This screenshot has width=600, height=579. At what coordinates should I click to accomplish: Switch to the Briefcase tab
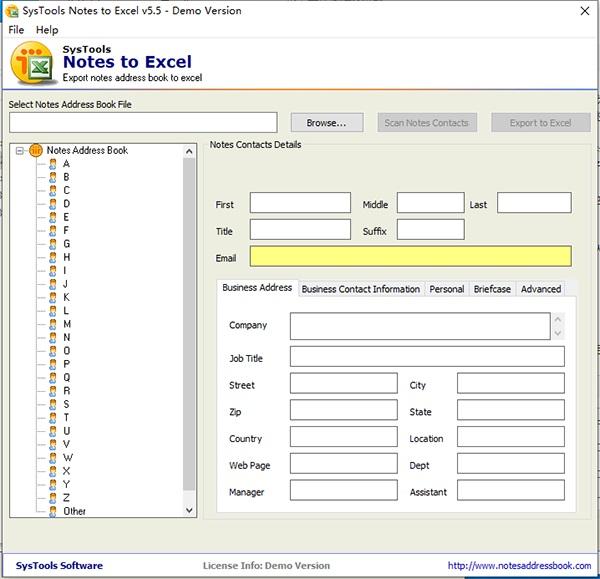491,289
